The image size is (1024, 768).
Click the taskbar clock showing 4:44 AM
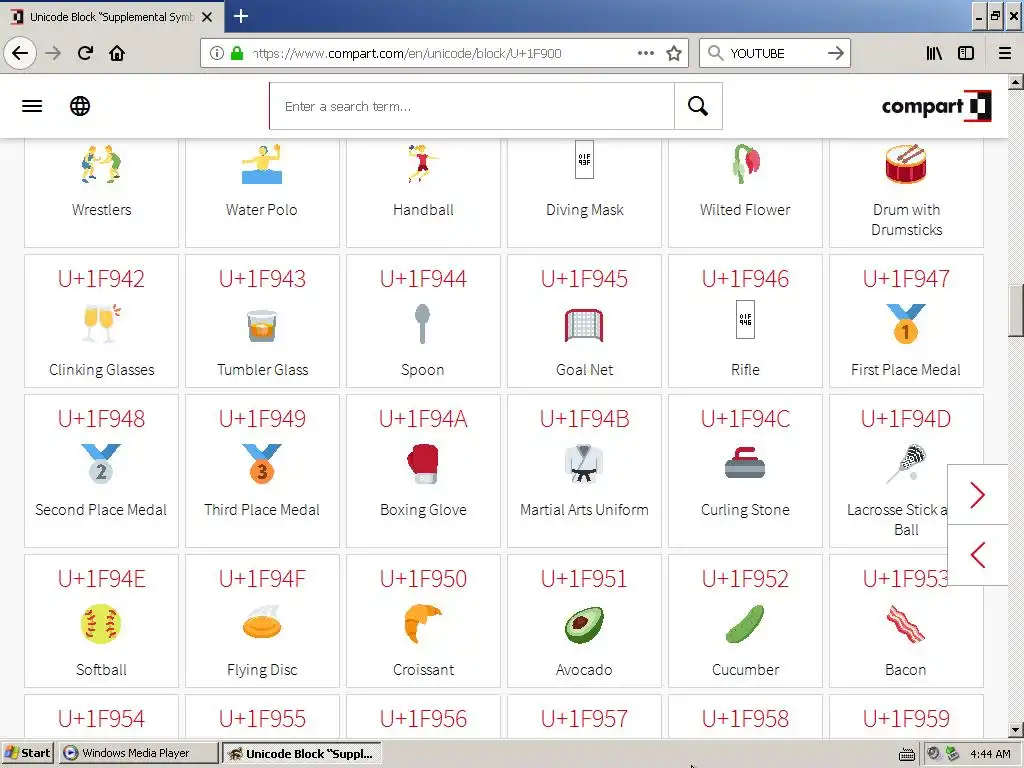pyautogui.click(x=990, y=754)
